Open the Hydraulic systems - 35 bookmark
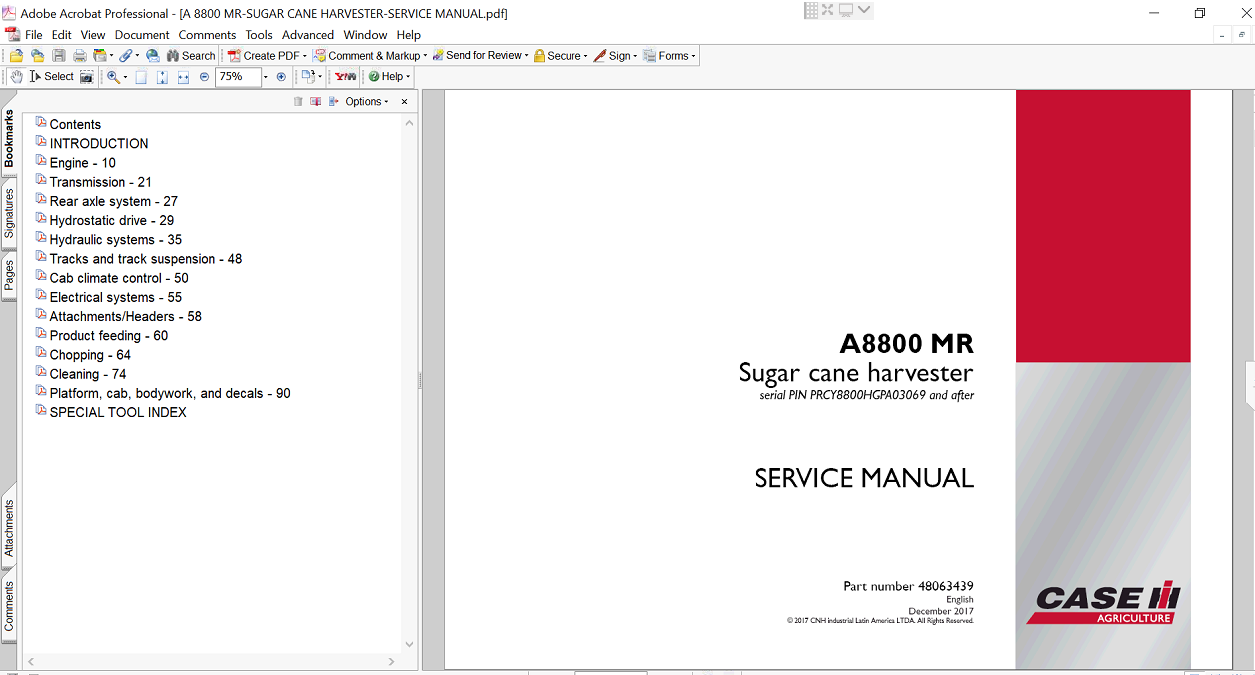This screenshot has height=675, width=1255. pyautogui.click(x=115, y=240)
